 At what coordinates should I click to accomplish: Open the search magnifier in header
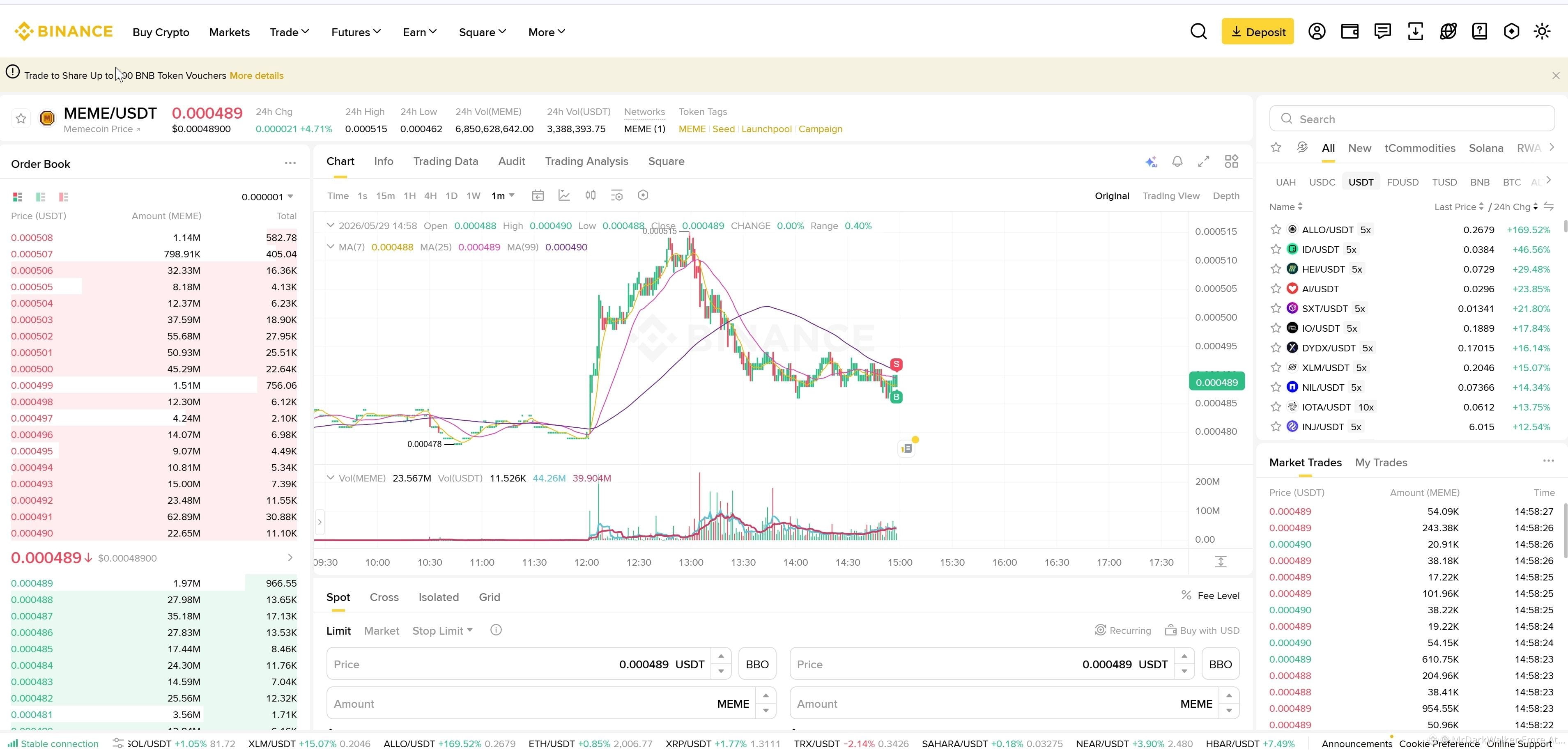[1198, 32]
